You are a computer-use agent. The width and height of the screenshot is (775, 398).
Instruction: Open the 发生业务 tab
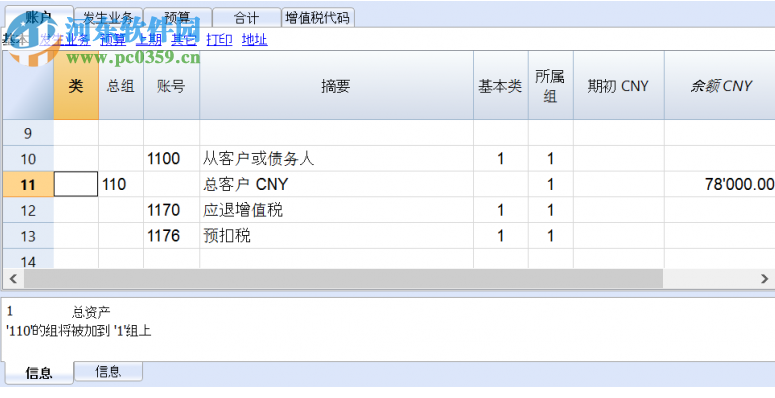[108, 18]
